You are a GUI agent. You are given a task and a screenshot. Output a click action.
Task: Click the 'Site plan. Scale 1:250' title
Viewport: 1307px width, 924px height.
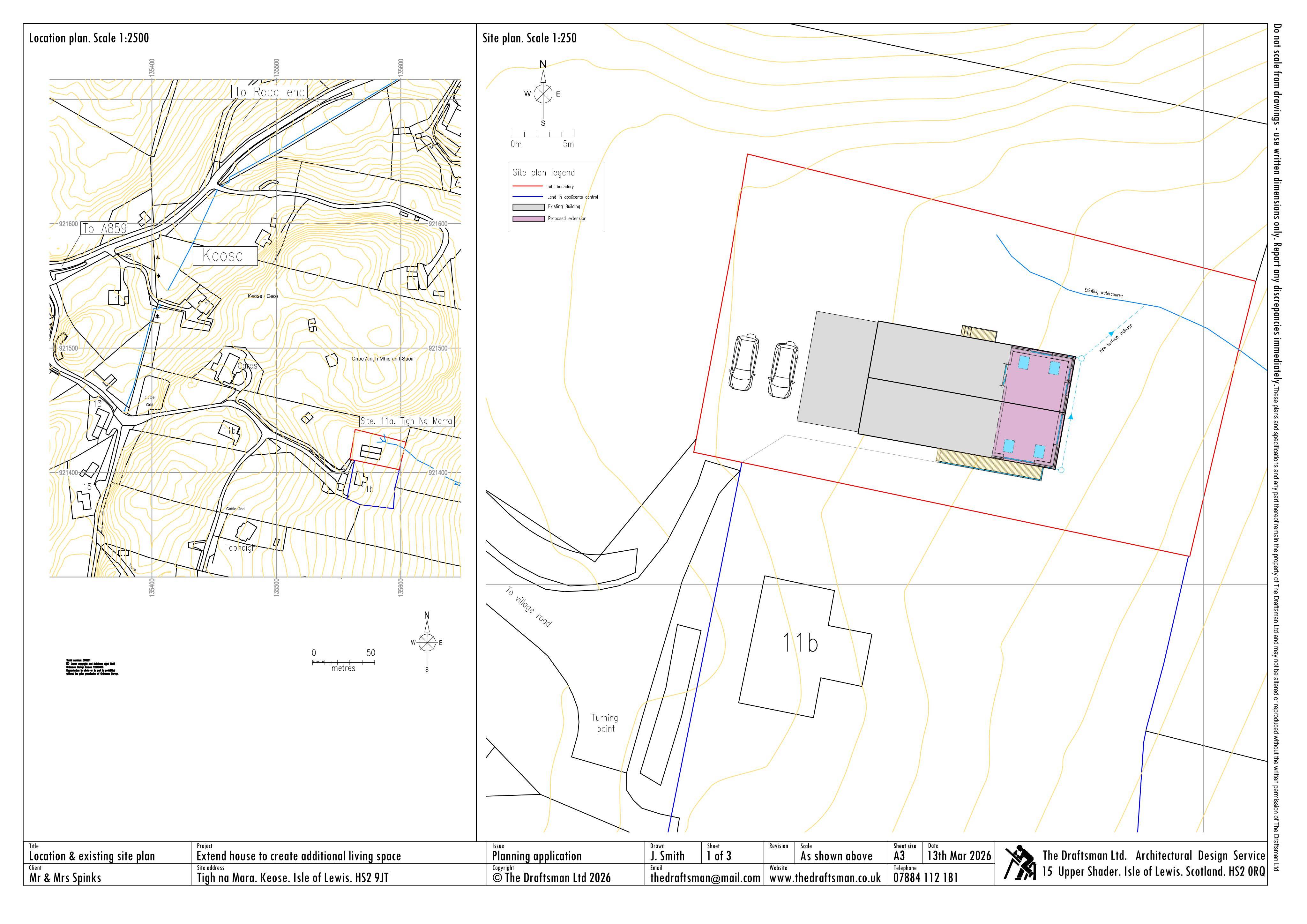[529, 38]
